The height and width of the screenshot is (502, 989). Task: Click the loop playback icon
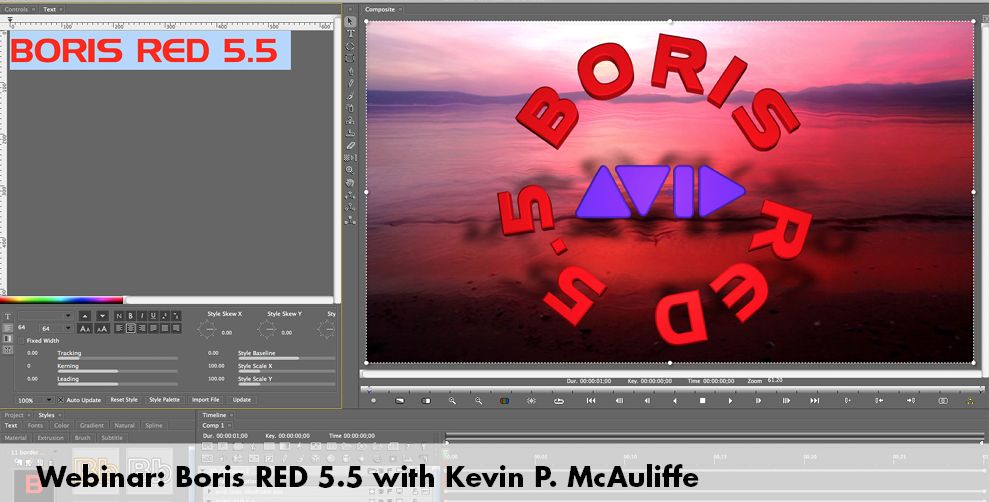[x=559, y=400]
